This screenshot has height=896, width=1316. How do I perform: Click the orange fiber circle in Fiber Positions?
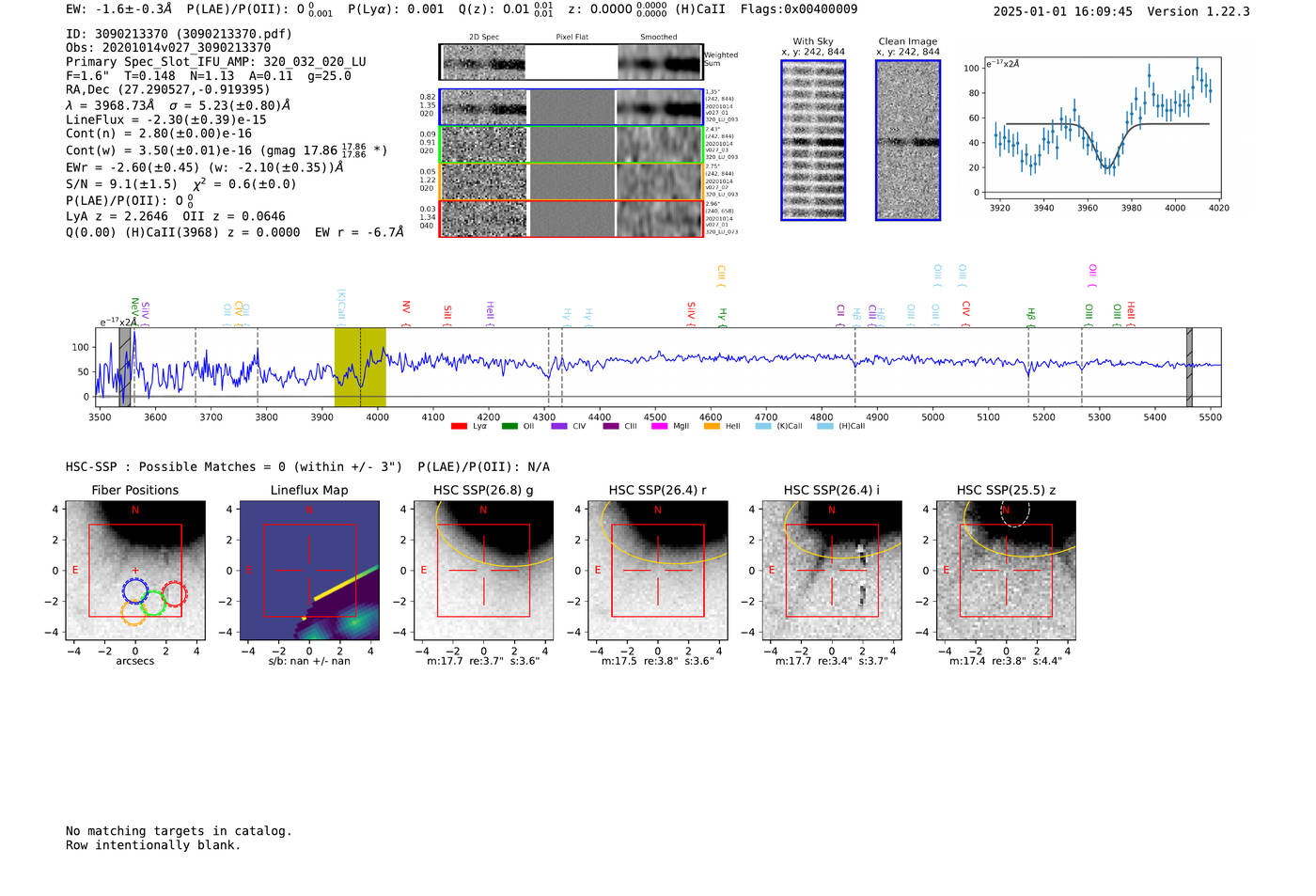[134, 613]
